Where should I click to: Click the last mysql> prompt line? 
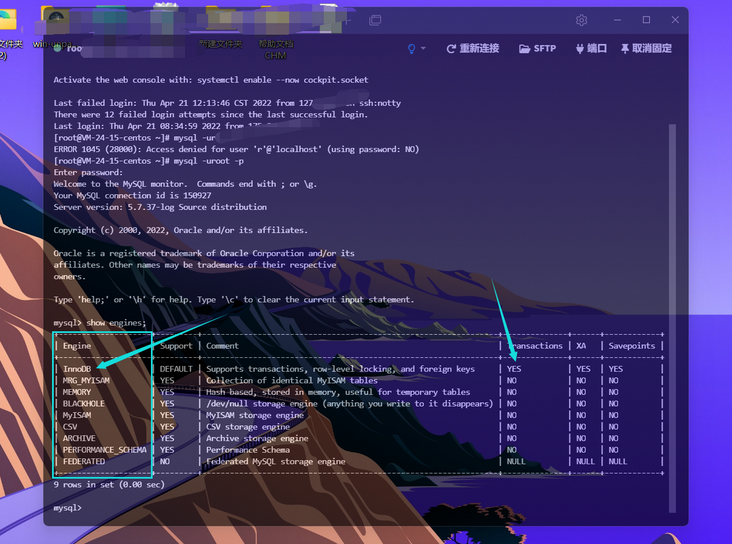70,508
